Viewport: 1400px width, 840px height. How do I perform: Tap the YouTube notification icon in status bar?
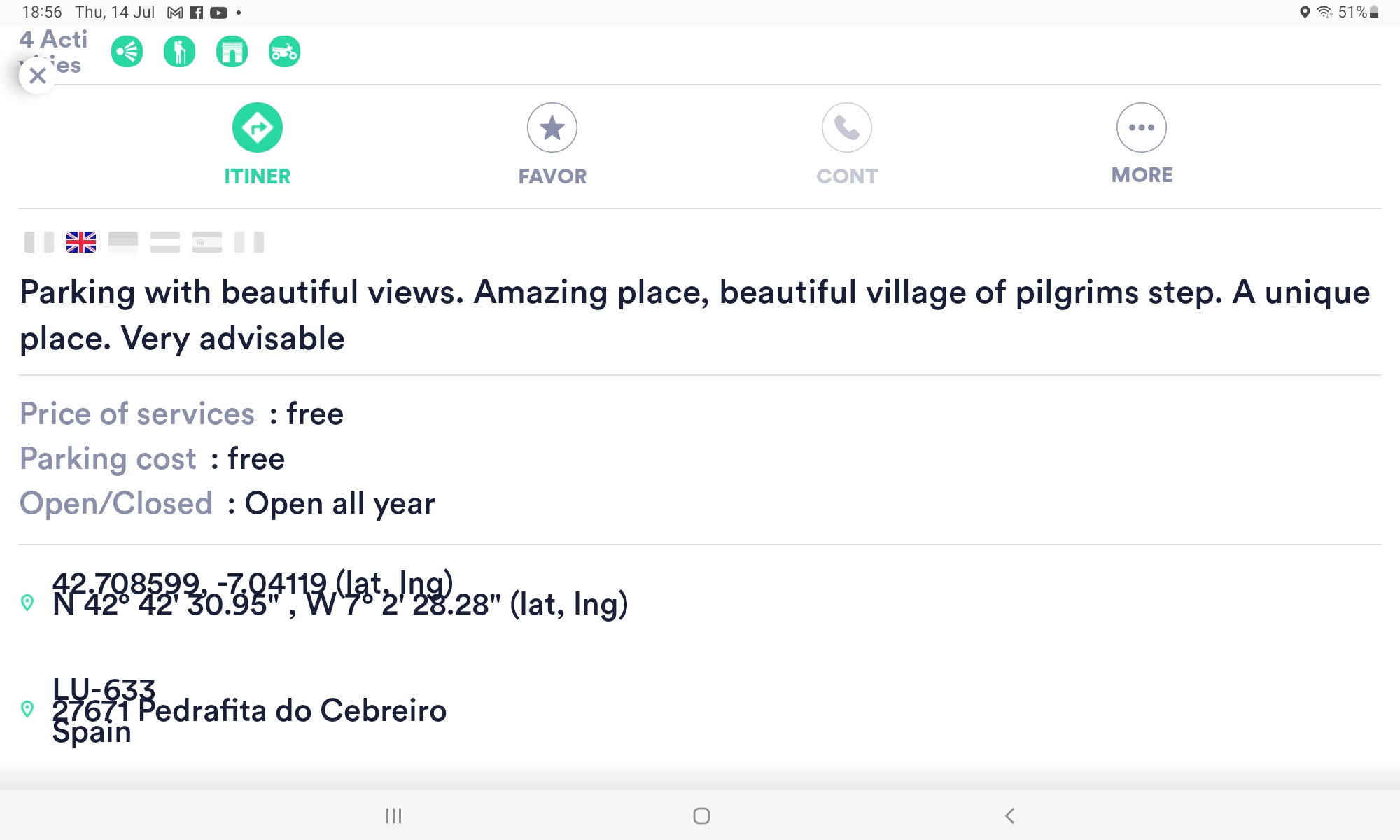point(218,13)
